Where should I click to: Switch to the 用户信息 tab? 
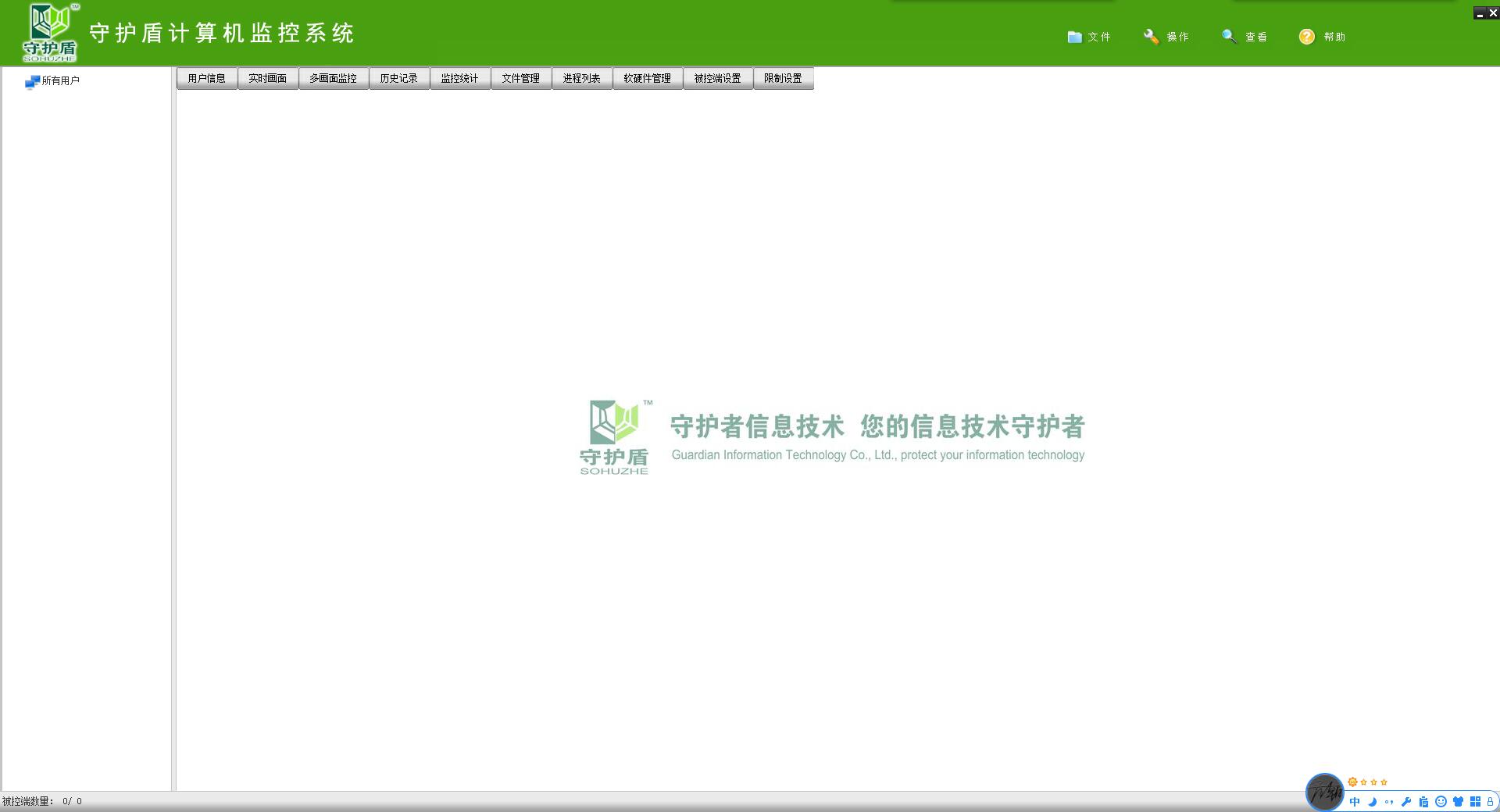click(x=206, y=78)
